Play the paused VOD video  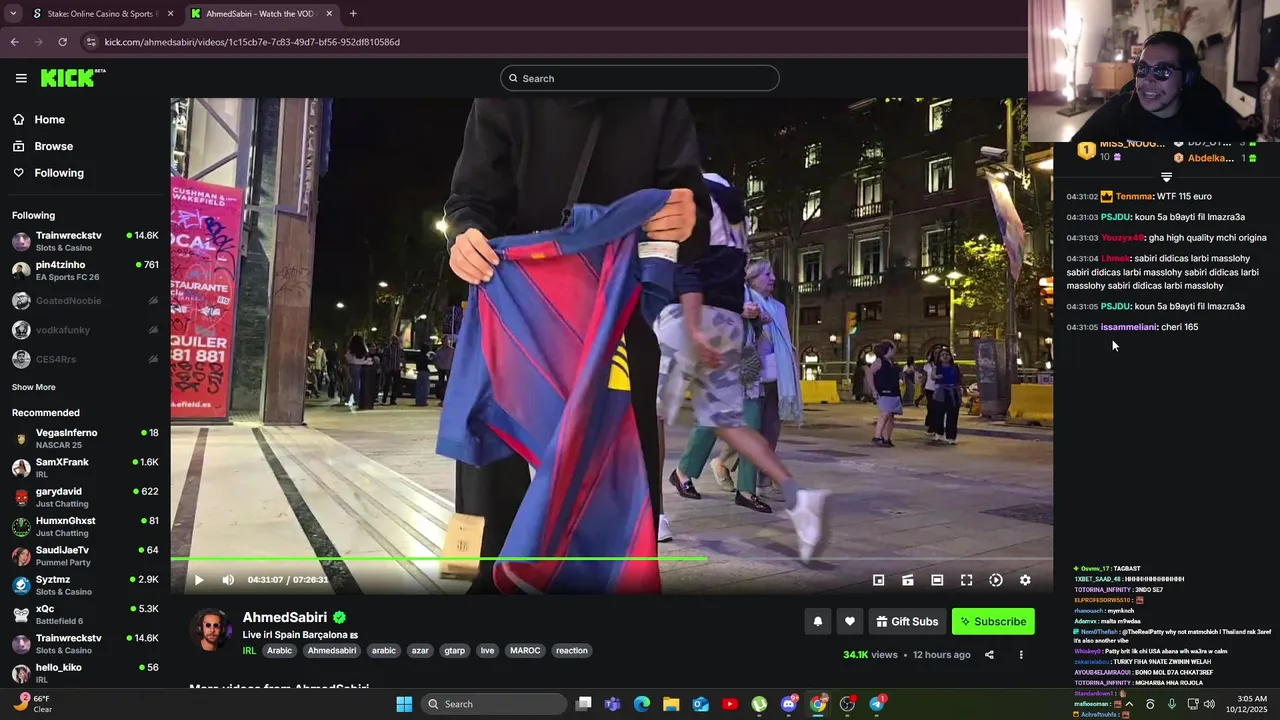tap(199, 580)
